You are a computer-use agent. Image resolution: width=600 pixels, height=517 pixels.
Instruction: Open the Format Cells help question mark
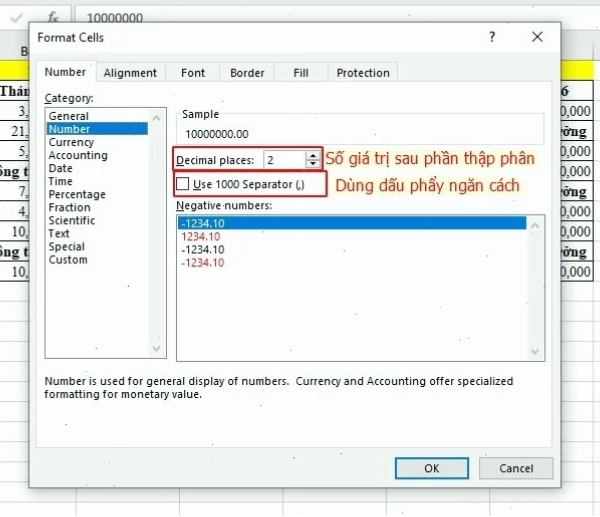tap(492, 37)
